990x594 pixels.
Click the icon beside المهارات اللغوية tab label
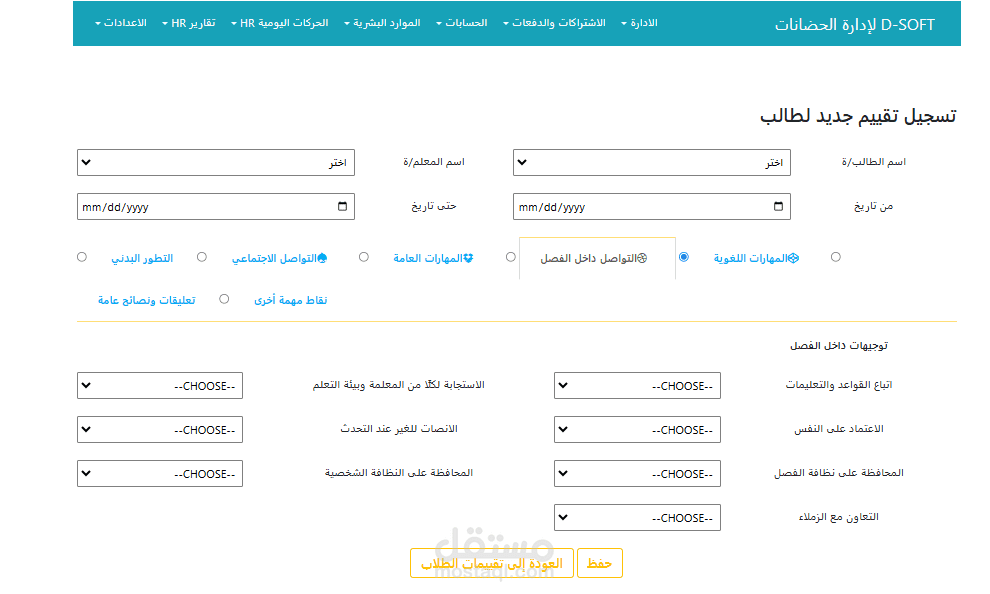coord(794,258)
